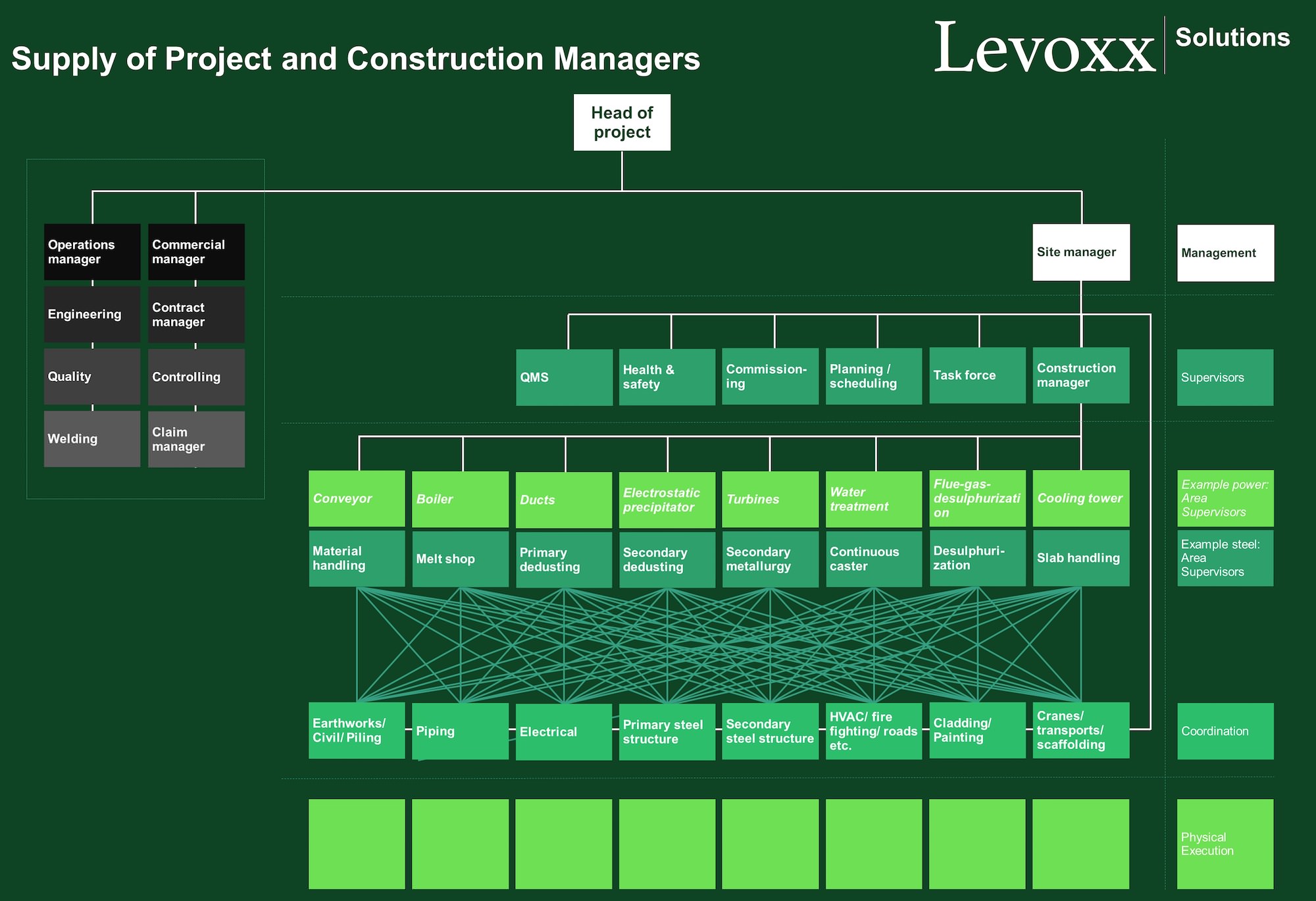
Task: Select the Ducts area box
Action: pyautogui.click(x=564, y=500)
